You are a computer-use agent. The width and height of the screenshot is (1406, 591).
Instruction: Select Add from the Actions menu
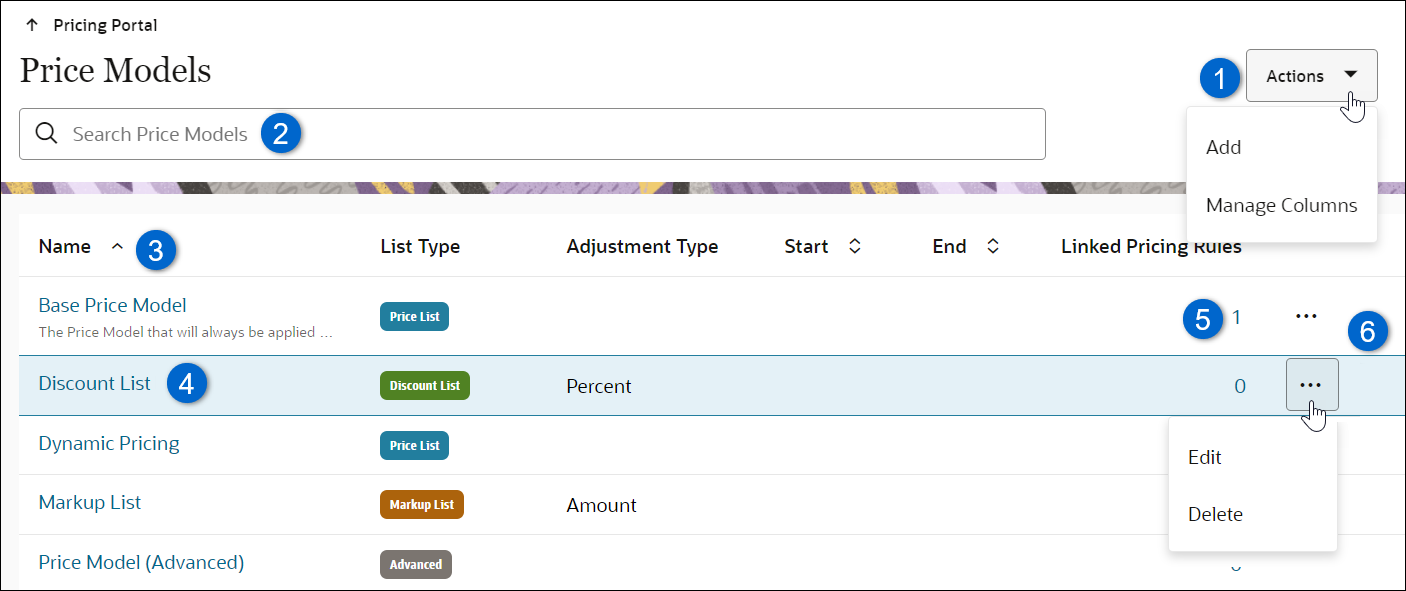point(1223,146)
